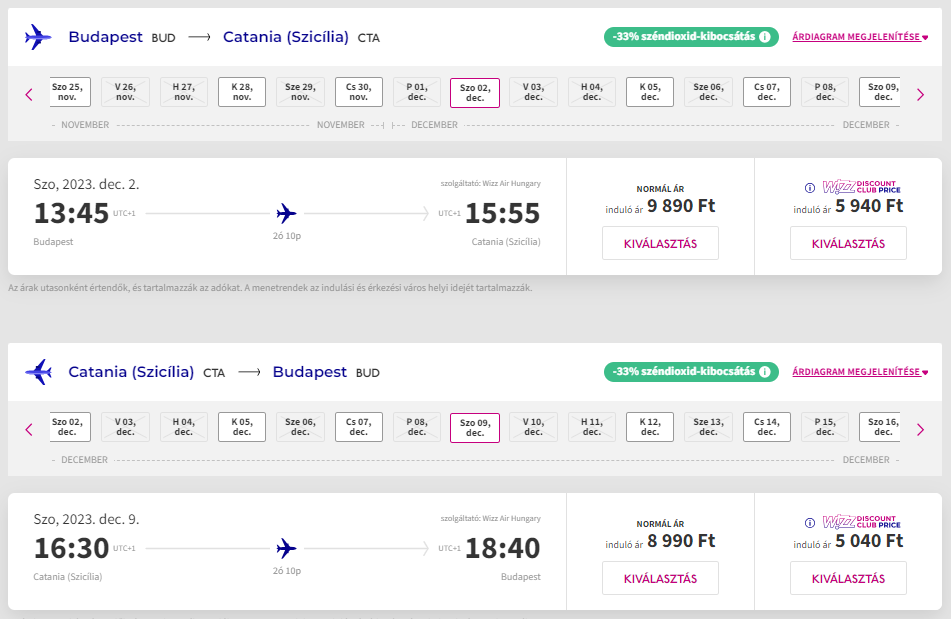Show earlier outbound dates with left arrow

[x=29, y=95]
